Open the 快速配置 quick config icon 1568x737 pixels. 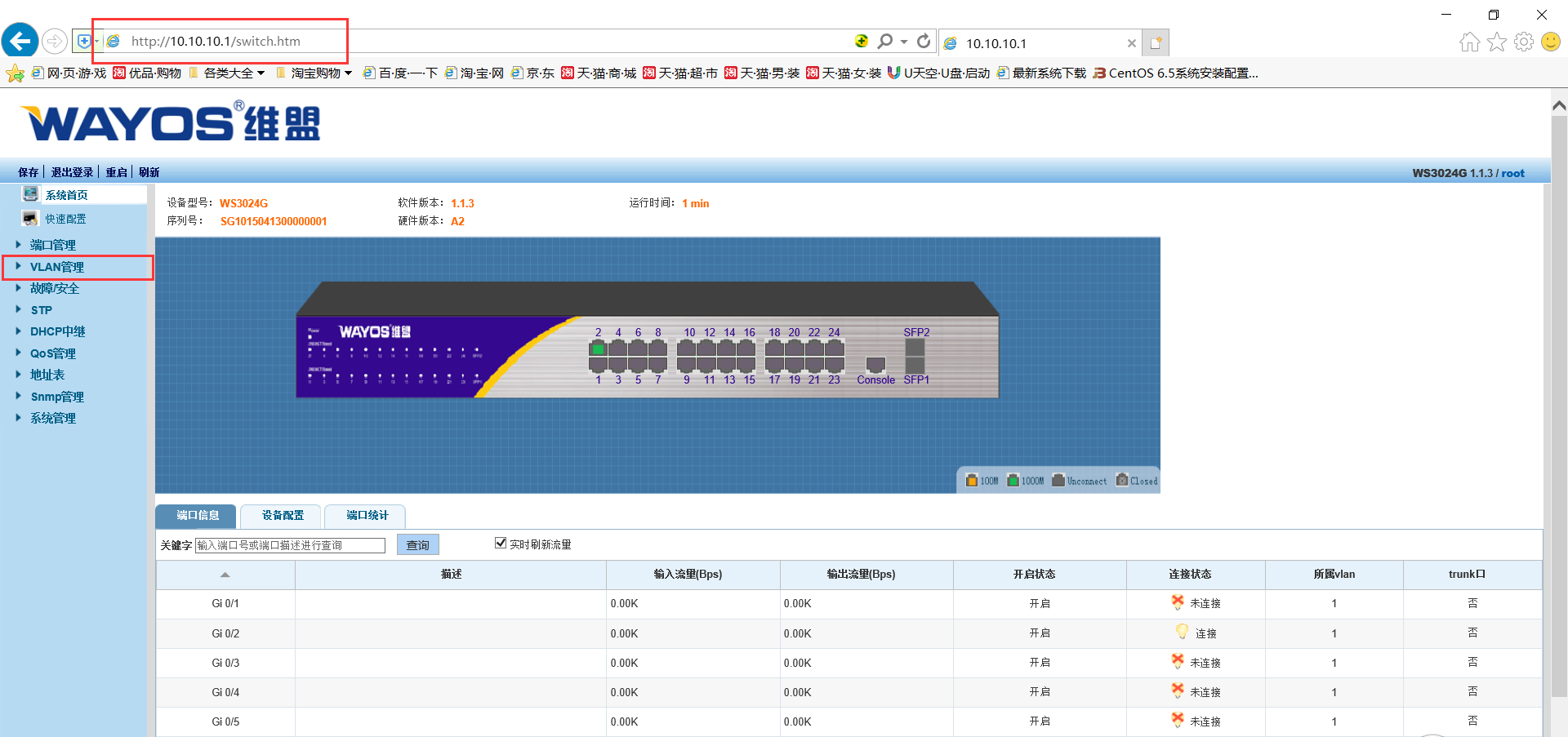[x=30, y=218]
